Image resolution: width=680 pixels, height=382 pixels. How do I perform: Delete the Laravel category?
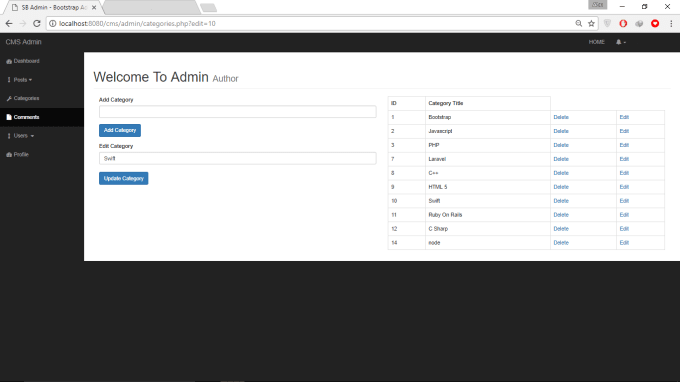pos(561,159)
